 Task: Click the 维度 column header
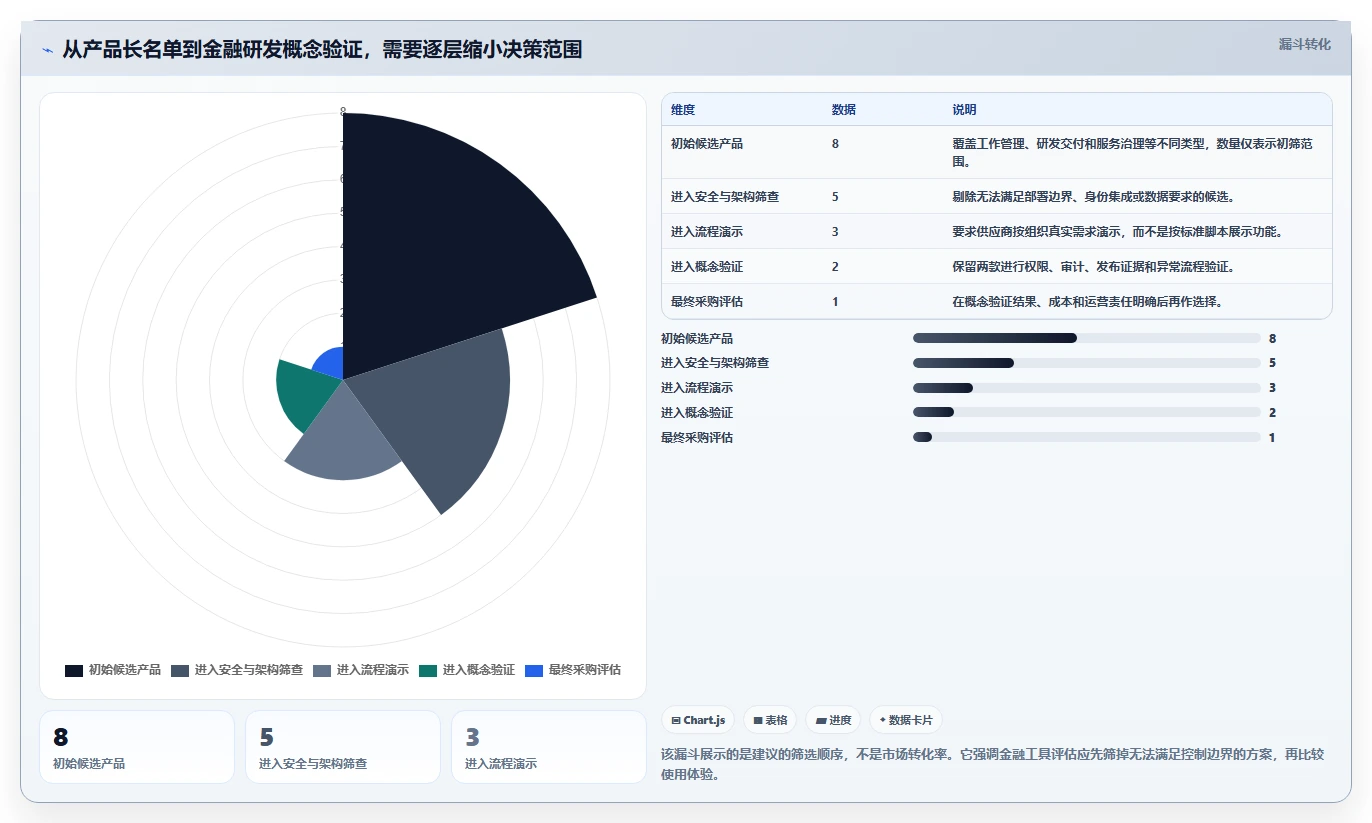[683, 110]
